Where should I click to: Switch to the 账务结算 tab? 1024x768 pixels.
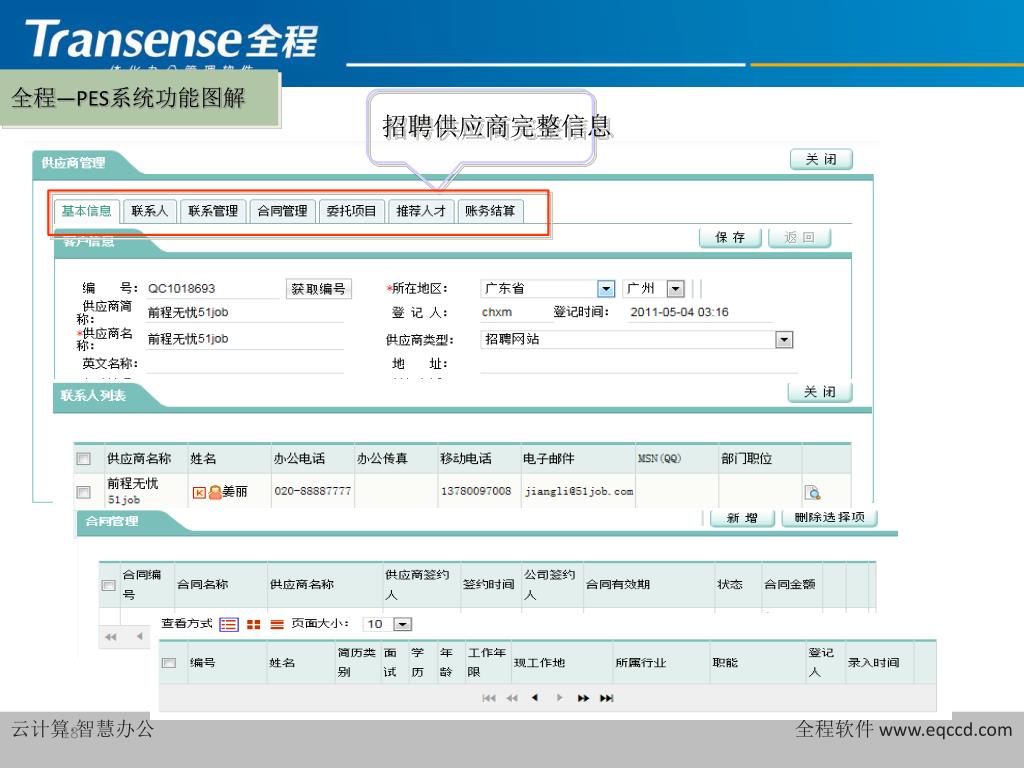click(490, 211)
